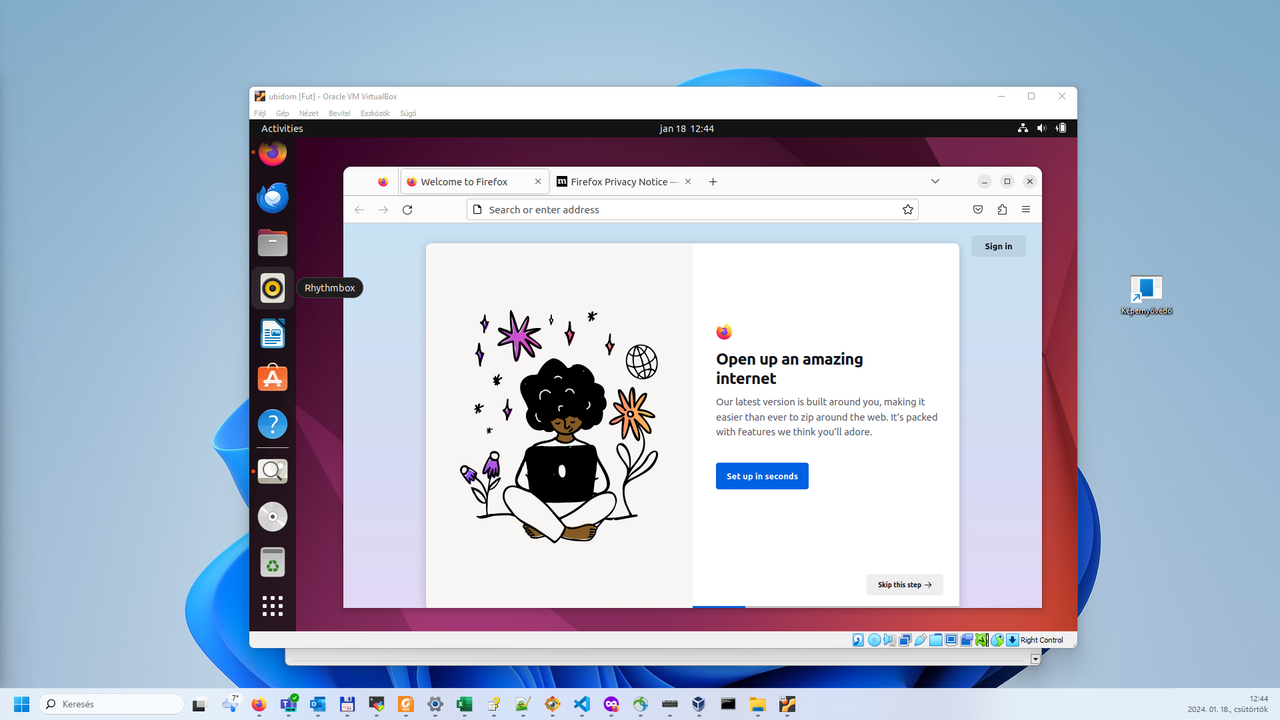
Task: Open the Képernyővédő desktop shortcut
Action: (1146, 296)
